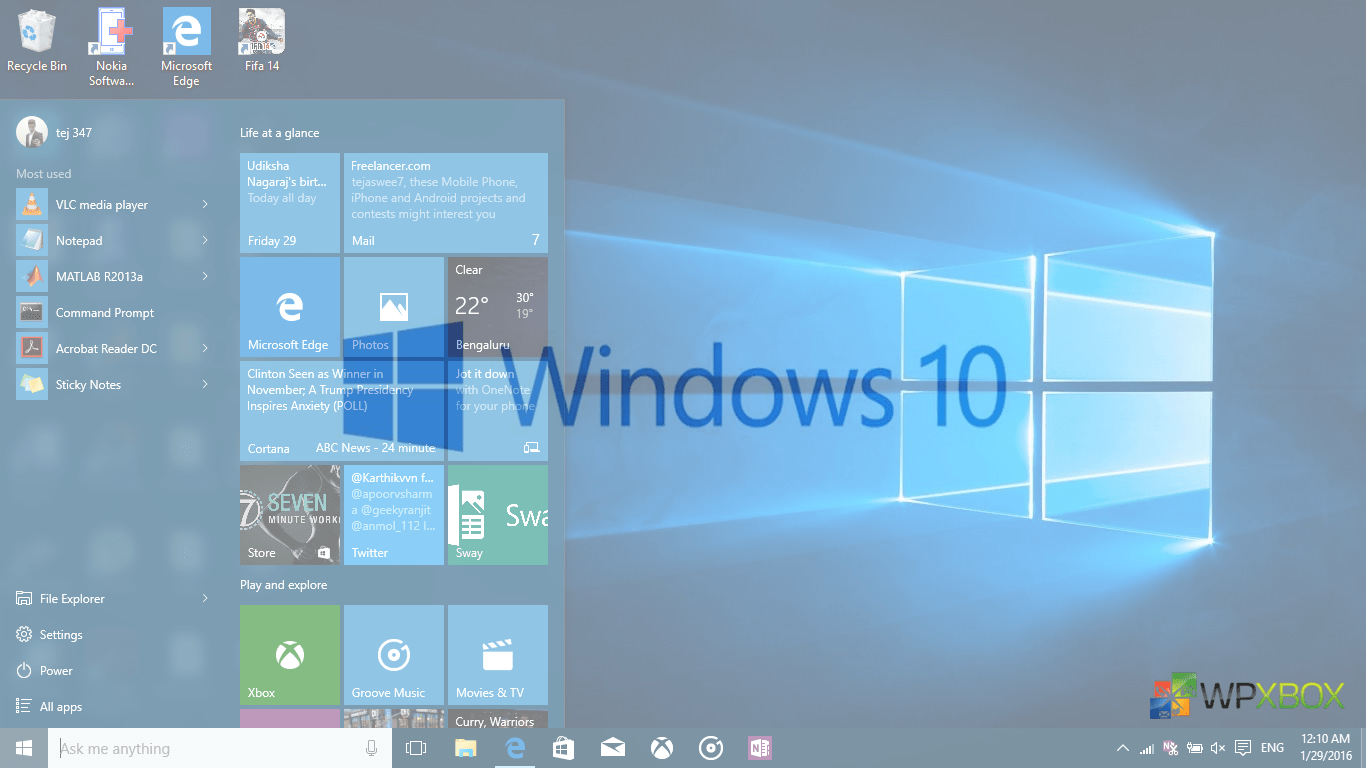Open Groove Music from the taskbar
This screenshot has width=1366, height=768.
(x=711, y=748)
